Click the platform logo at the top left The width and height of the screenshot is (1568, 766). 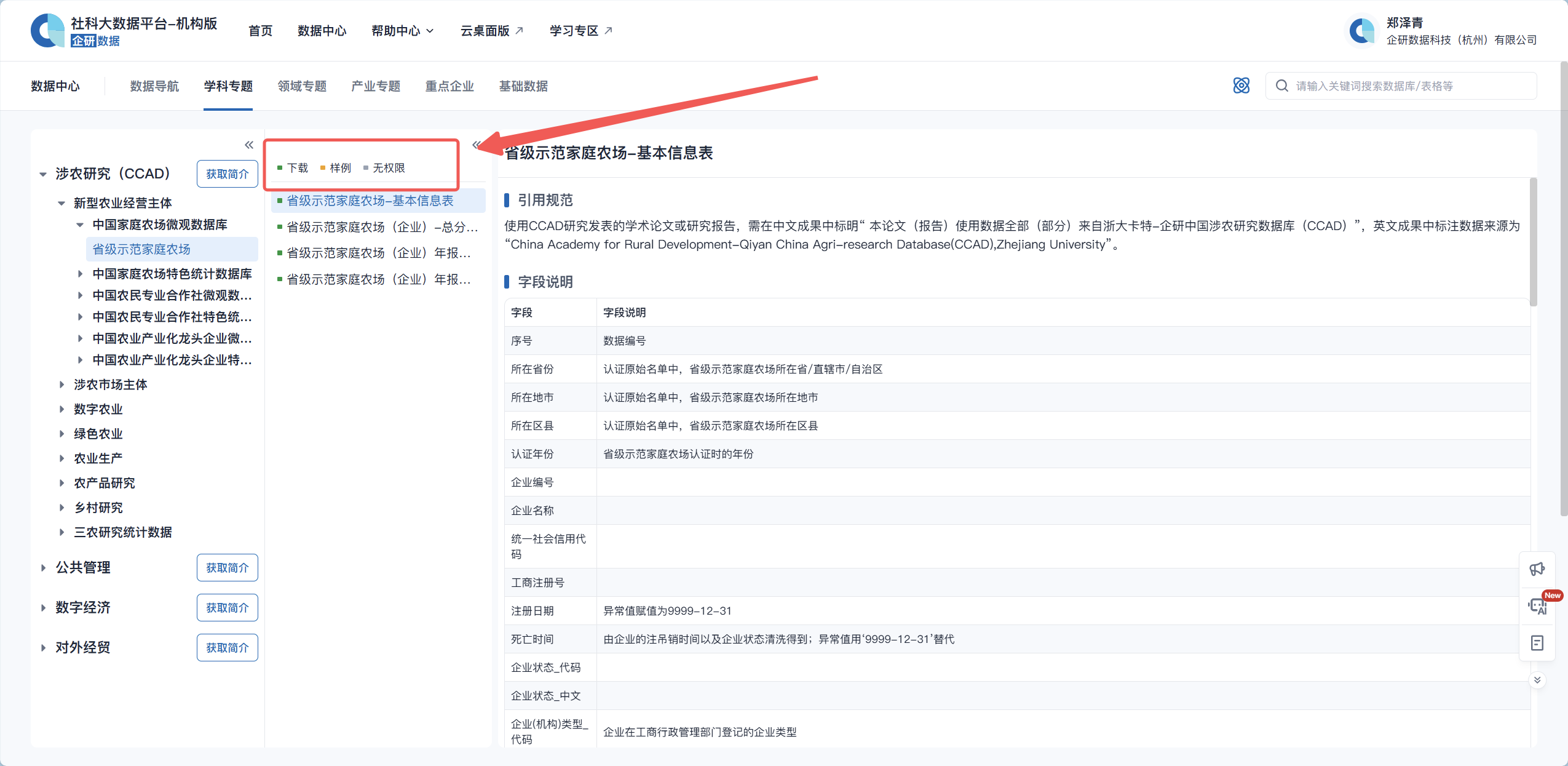48,31
